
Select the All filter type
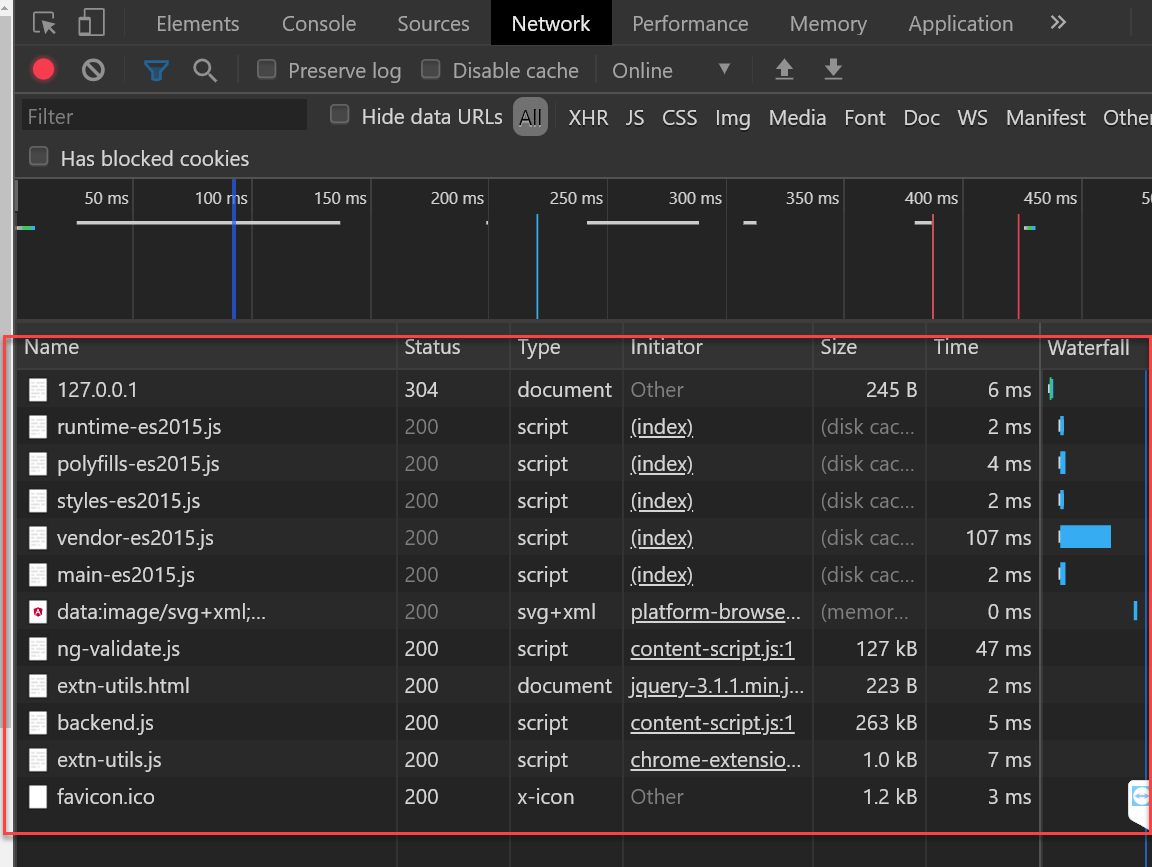click(530, 117)
